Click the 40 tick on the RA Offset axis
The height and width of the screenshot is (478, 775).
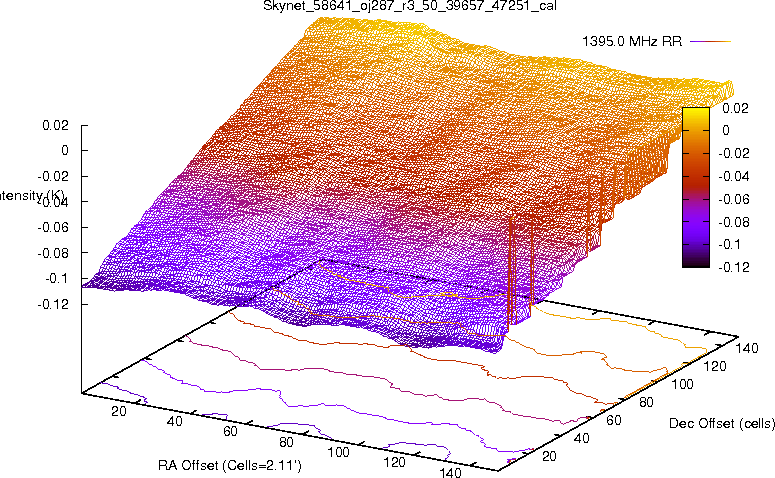coord(174,422)
